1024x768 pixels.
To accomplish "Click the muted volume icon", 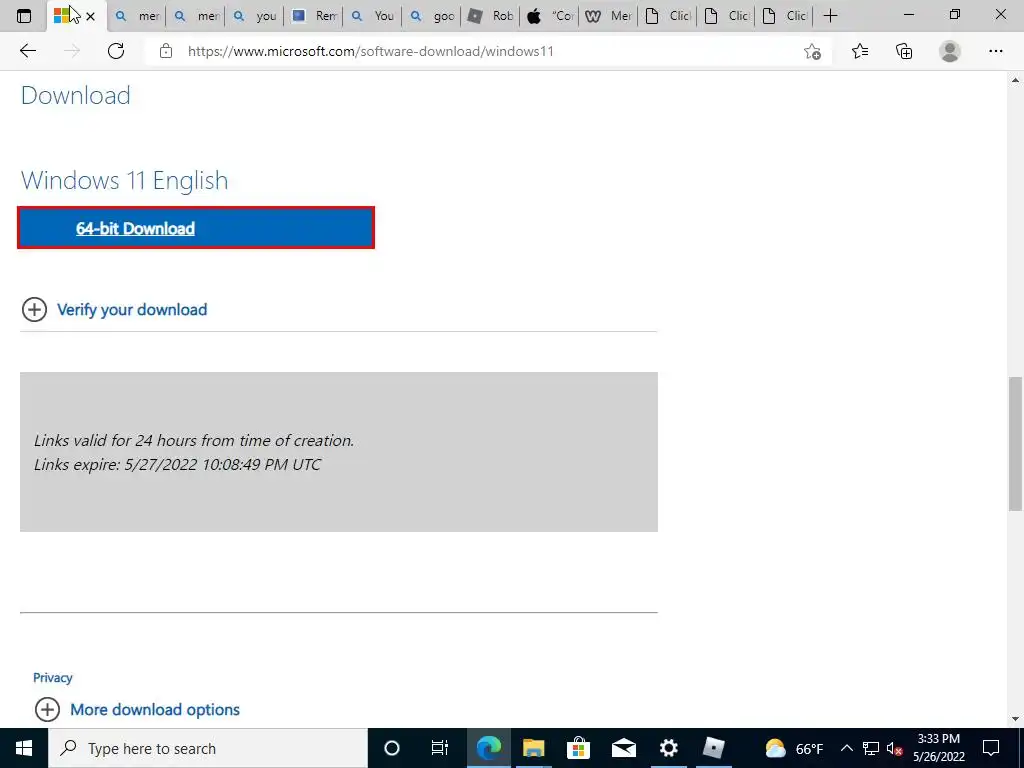I will [x=894, y=748].
